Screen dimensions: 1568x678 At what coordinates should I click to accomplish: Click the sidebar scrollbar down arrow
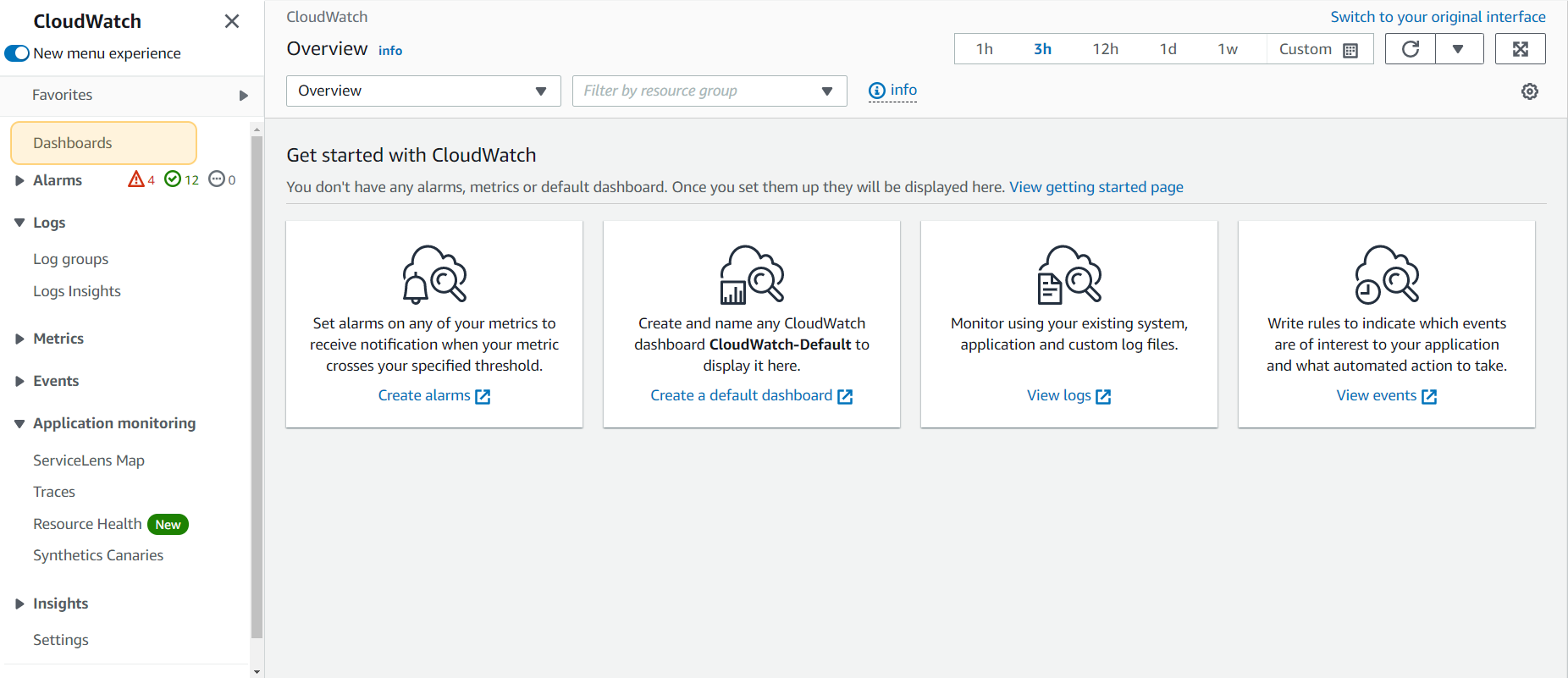(257, 671)
